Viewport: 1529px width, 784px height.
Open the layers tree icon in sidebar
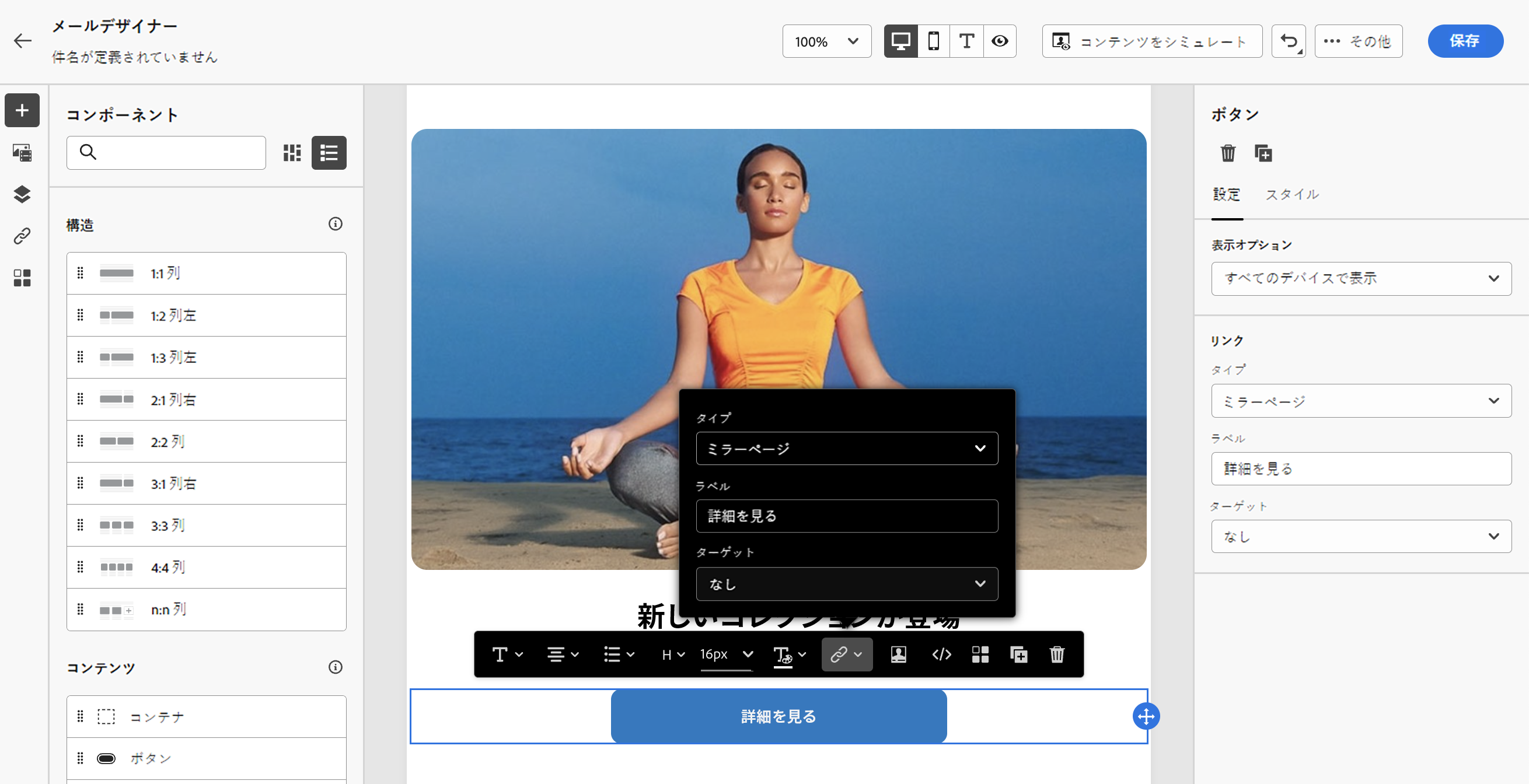[x=22, y=194]
